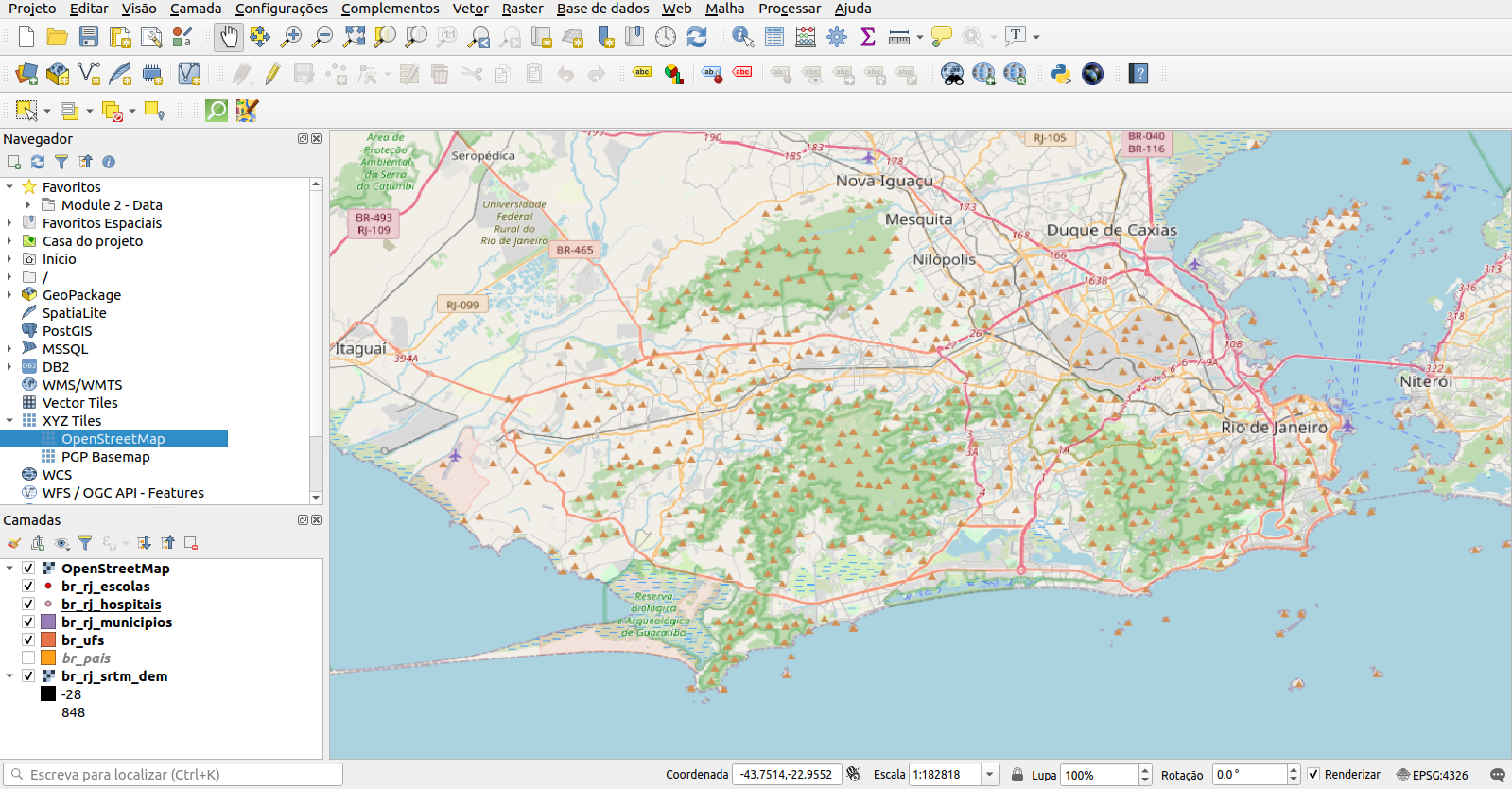Image resolution: width=1512 pixels, height=789 pixels.
Task: Toggle visibility of OpenStreetMap layer
Action: pos(28,569)
